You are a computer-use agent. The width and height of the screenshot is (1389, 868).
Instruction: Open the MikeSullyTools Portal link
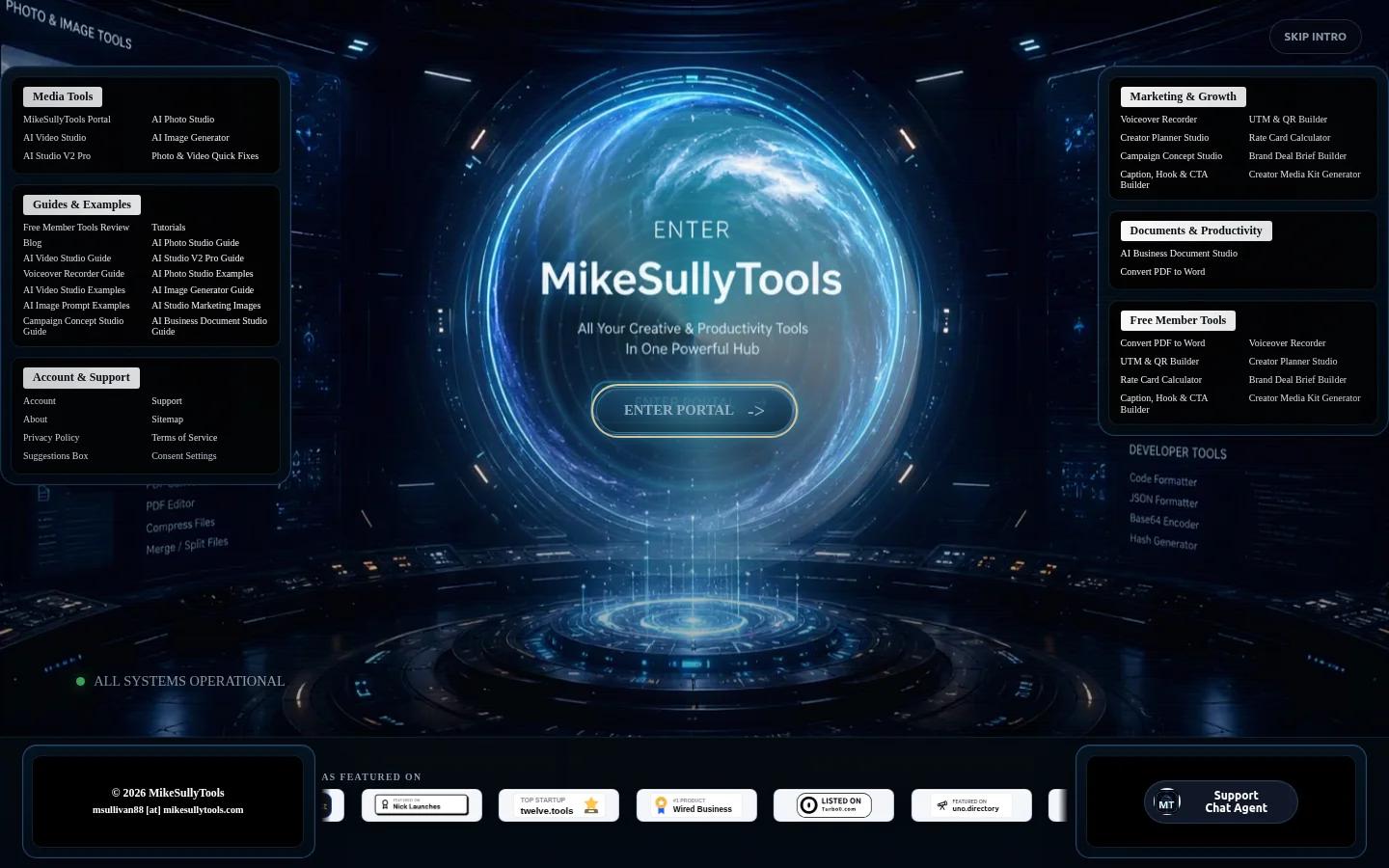pos(67,120)
